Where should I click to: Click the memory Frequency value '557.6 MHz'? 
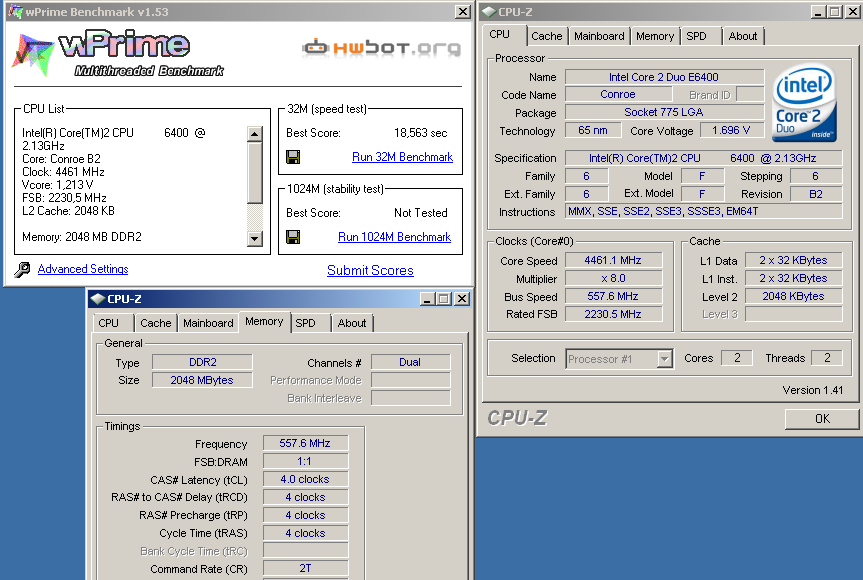tap(305, 444)
